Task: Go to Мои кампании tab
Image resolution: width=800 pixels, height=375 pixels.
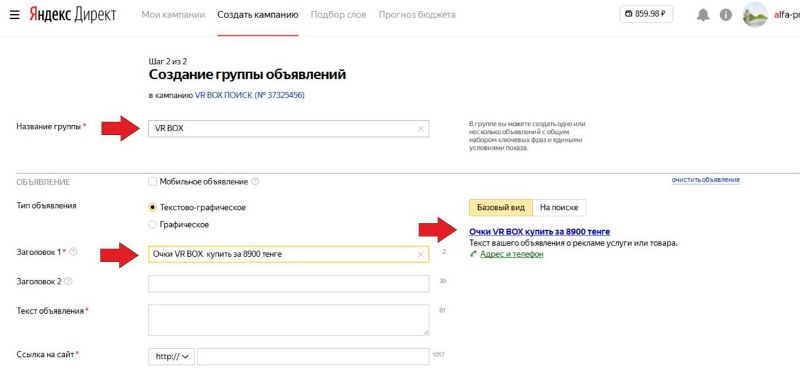Action: pyautogui.click(x=173, y=15)
